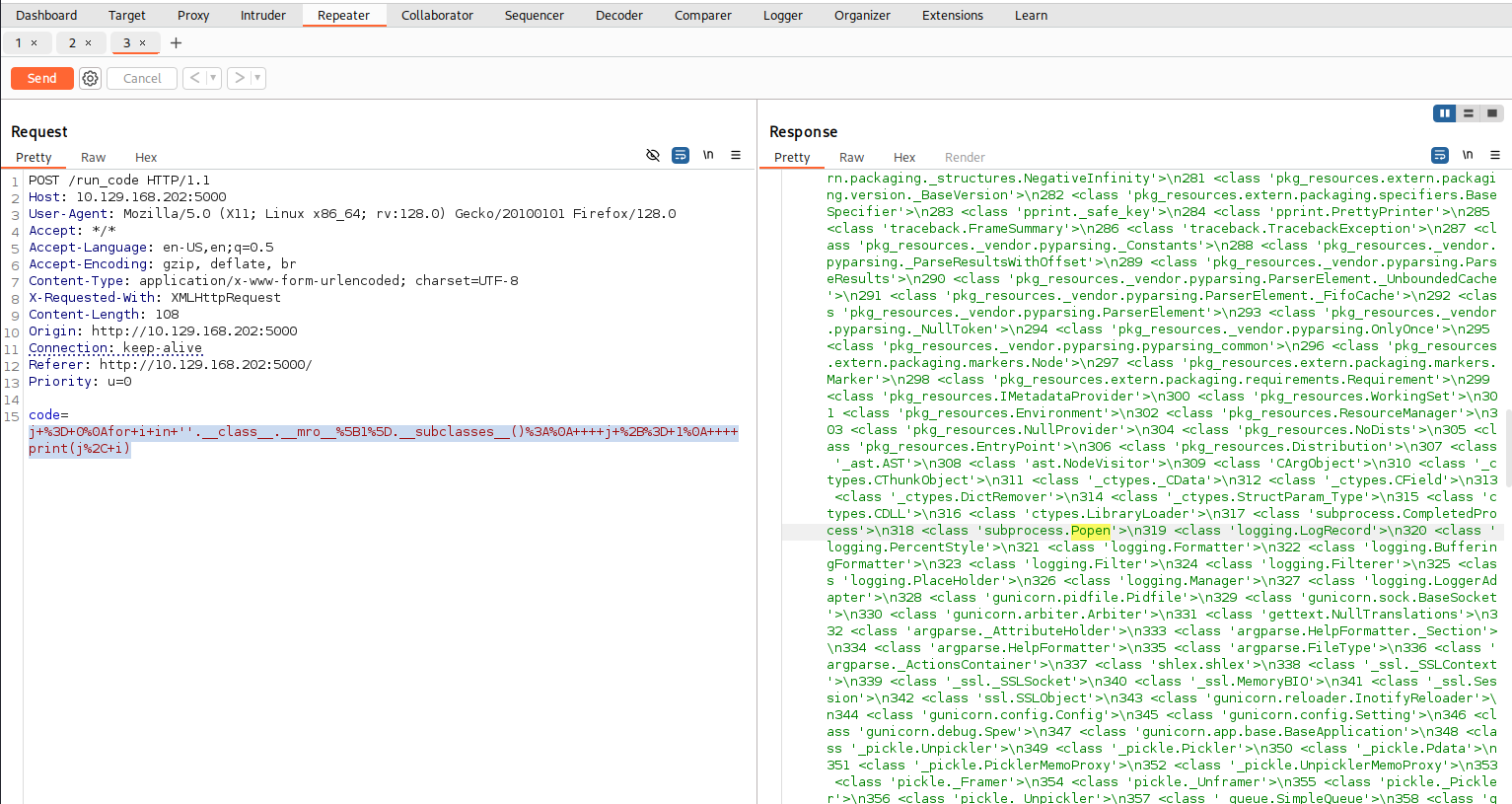This screenshot has width=1512, height=804.
Task: Open the request editor options menu
Action: pyautogui.click(x=736, y=155)
